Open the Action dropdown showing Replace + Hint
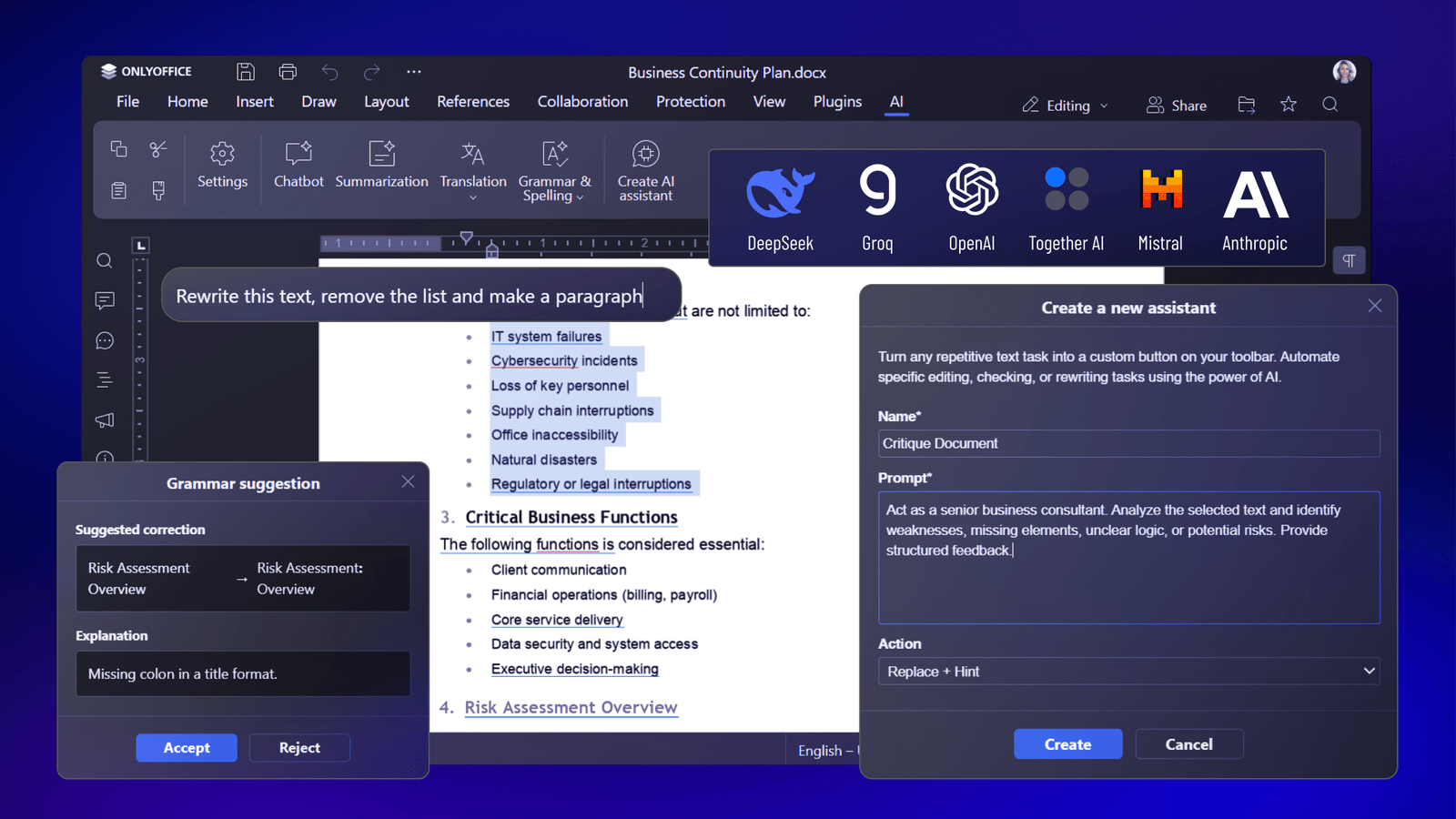The image size is (1456, 819). pyautogui.click(x=1128, y=672)
